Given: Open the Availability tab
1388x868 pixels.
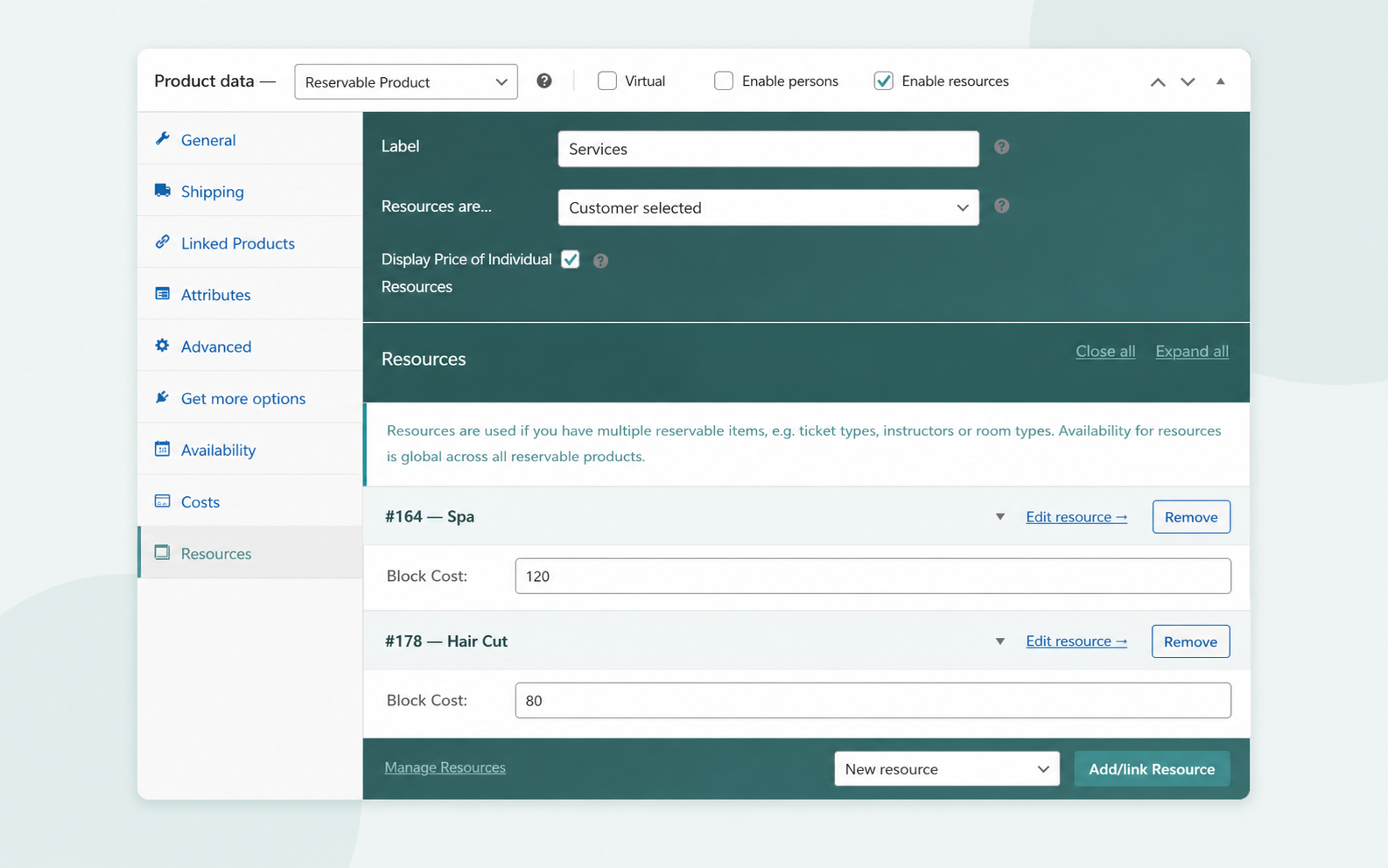Looking at the screenshot, I should 250,449.
